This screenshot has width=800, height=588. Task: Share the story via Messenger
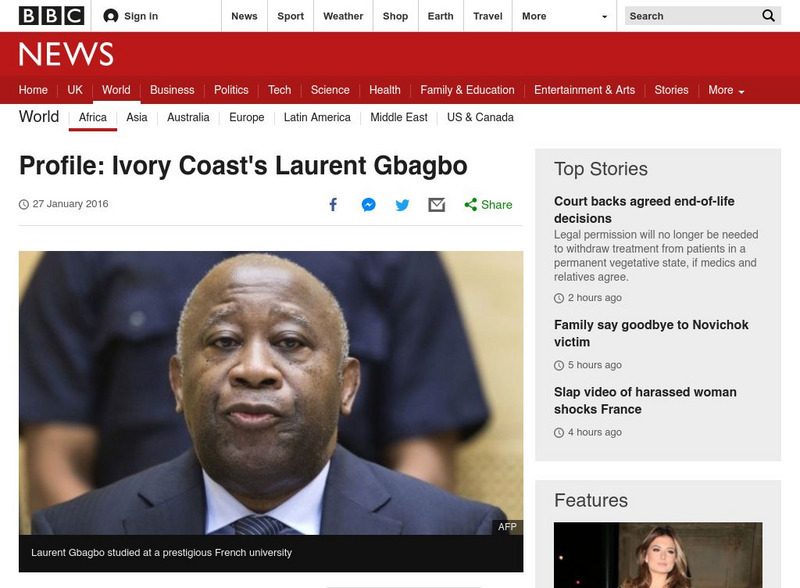368,204
